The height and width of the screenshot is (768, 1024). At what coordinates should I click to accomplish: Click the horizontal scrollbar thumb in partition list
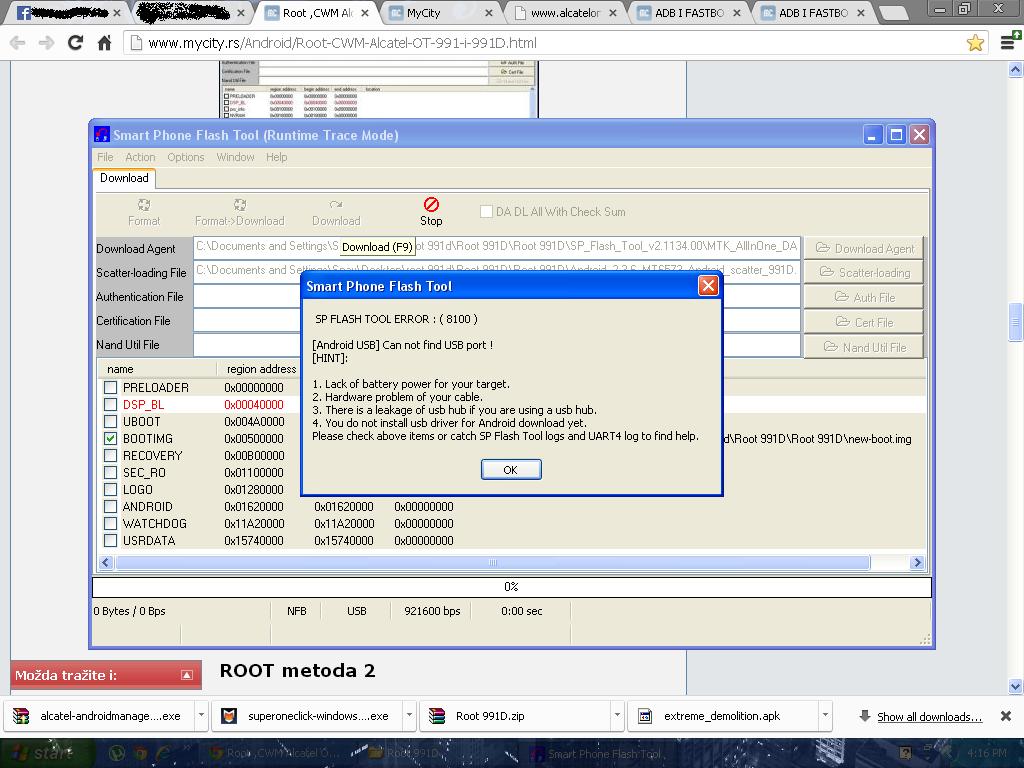493,562
